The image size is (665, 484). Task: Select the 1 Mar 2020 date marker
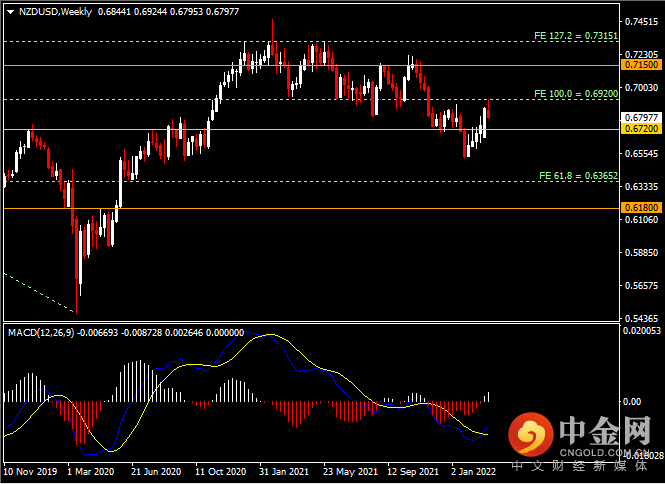tap(91, 472)
